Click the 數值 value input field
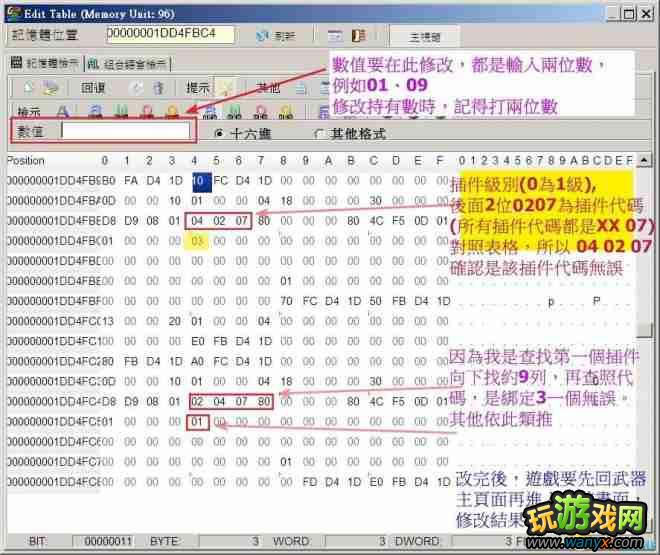Screen dimensions: 660x555 pyautogui.click(x=125, y=131)
